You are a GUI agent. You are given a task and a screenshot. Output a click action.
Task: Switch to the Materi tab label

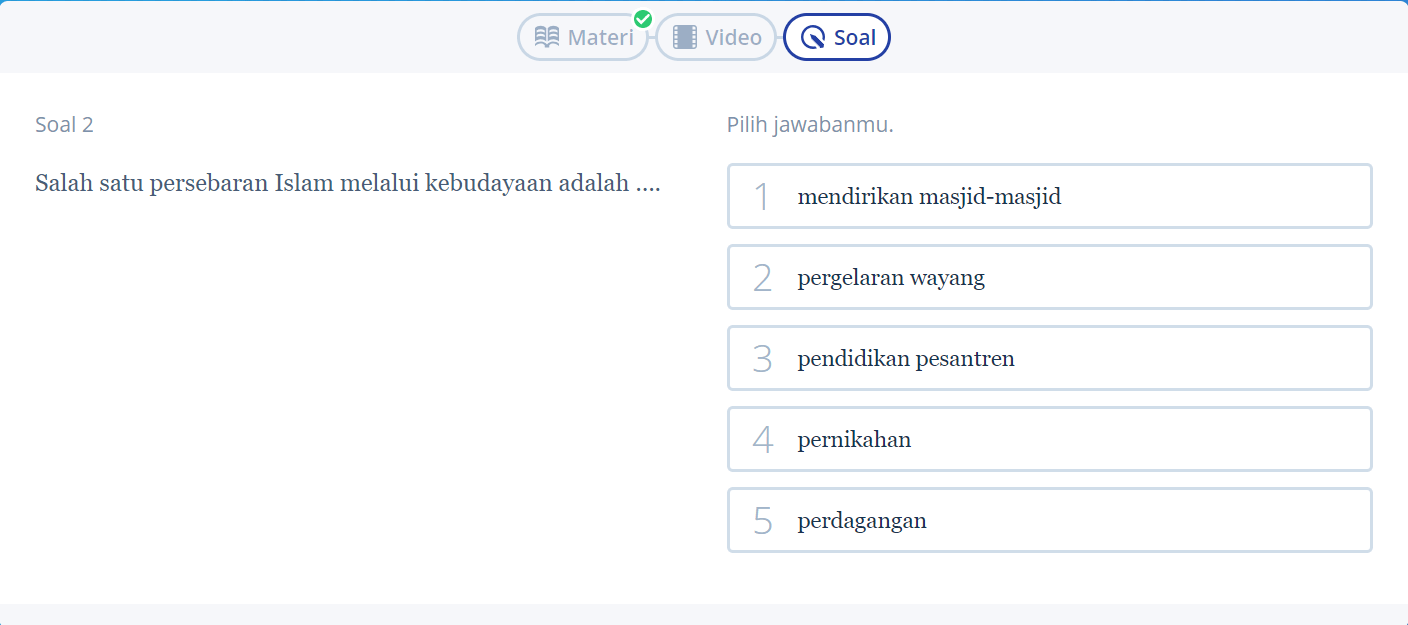coord(600,38)
